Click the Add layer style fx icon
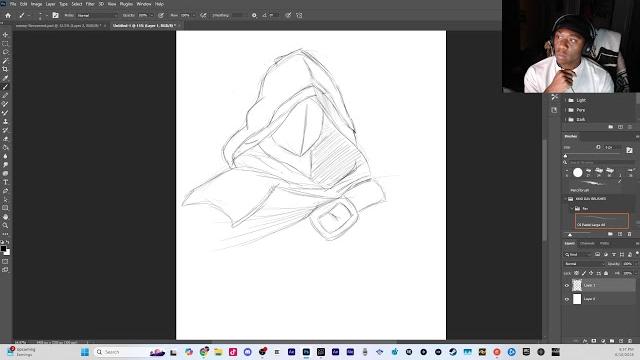The width and height of the screenshot is (640, 360). (x=585, y=340)
